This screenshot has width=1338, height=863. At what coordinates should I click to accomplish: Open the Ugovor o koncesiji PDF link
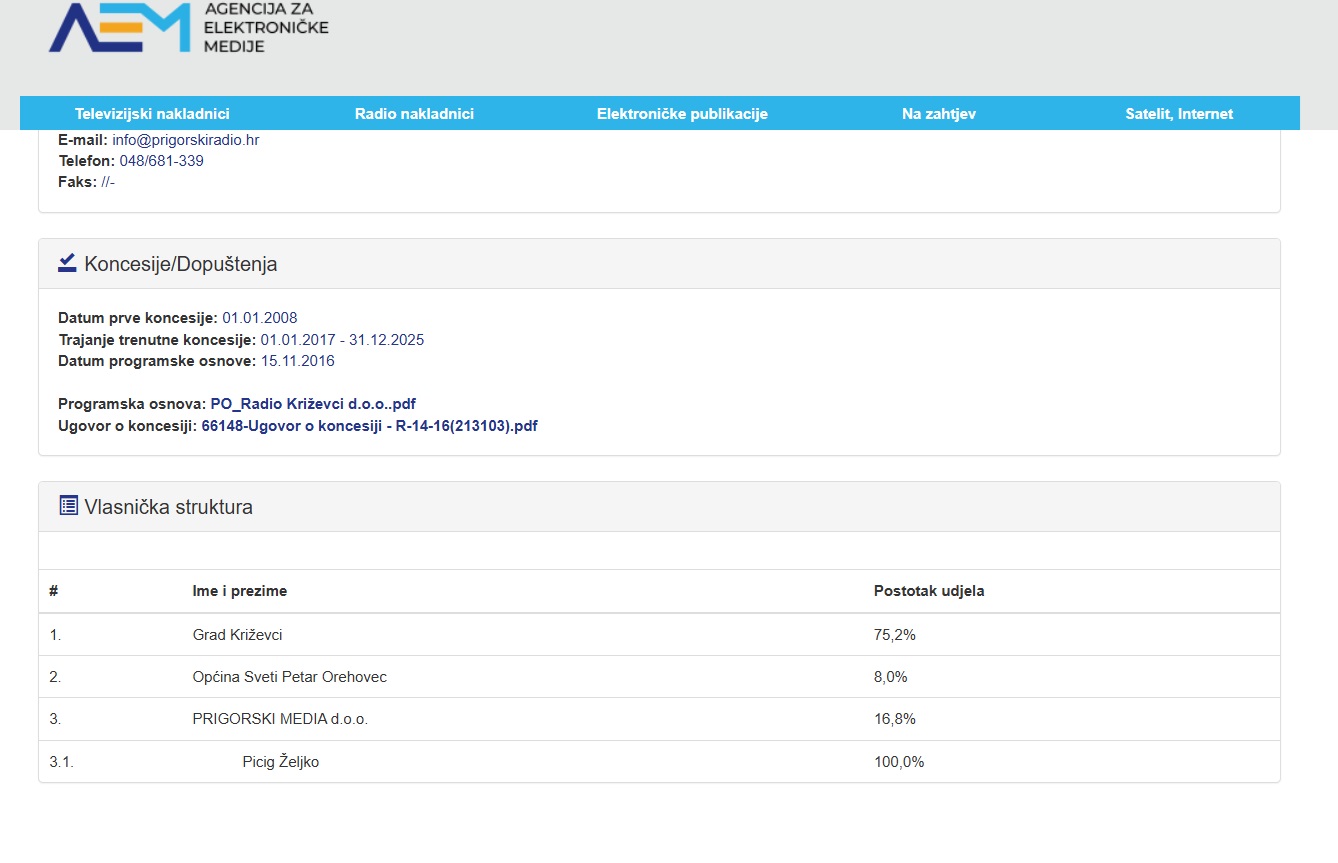pos(369,426)
